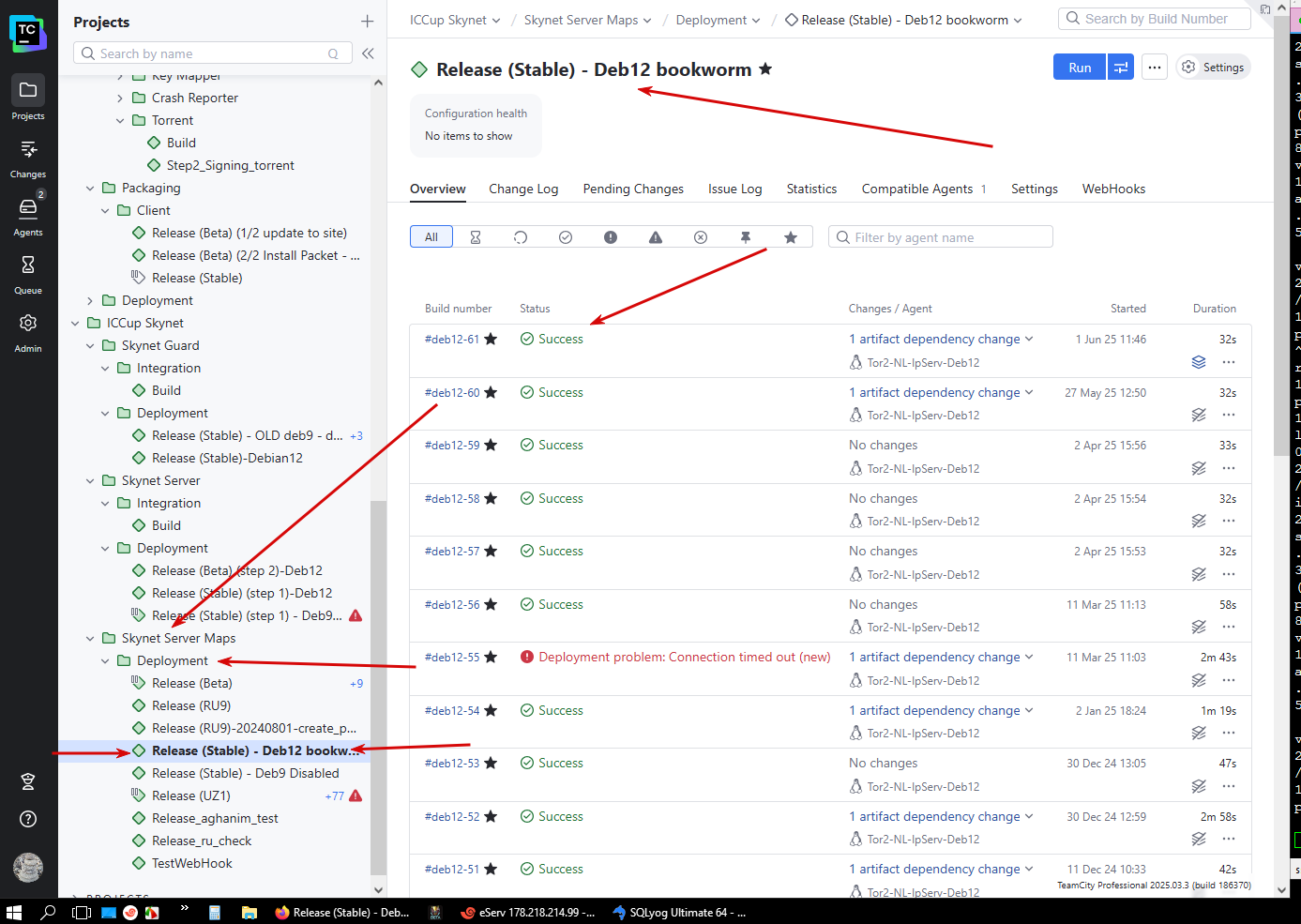
Task: Toggle favorite star for build #deb12-58
Action: click(x=491, y=498)
